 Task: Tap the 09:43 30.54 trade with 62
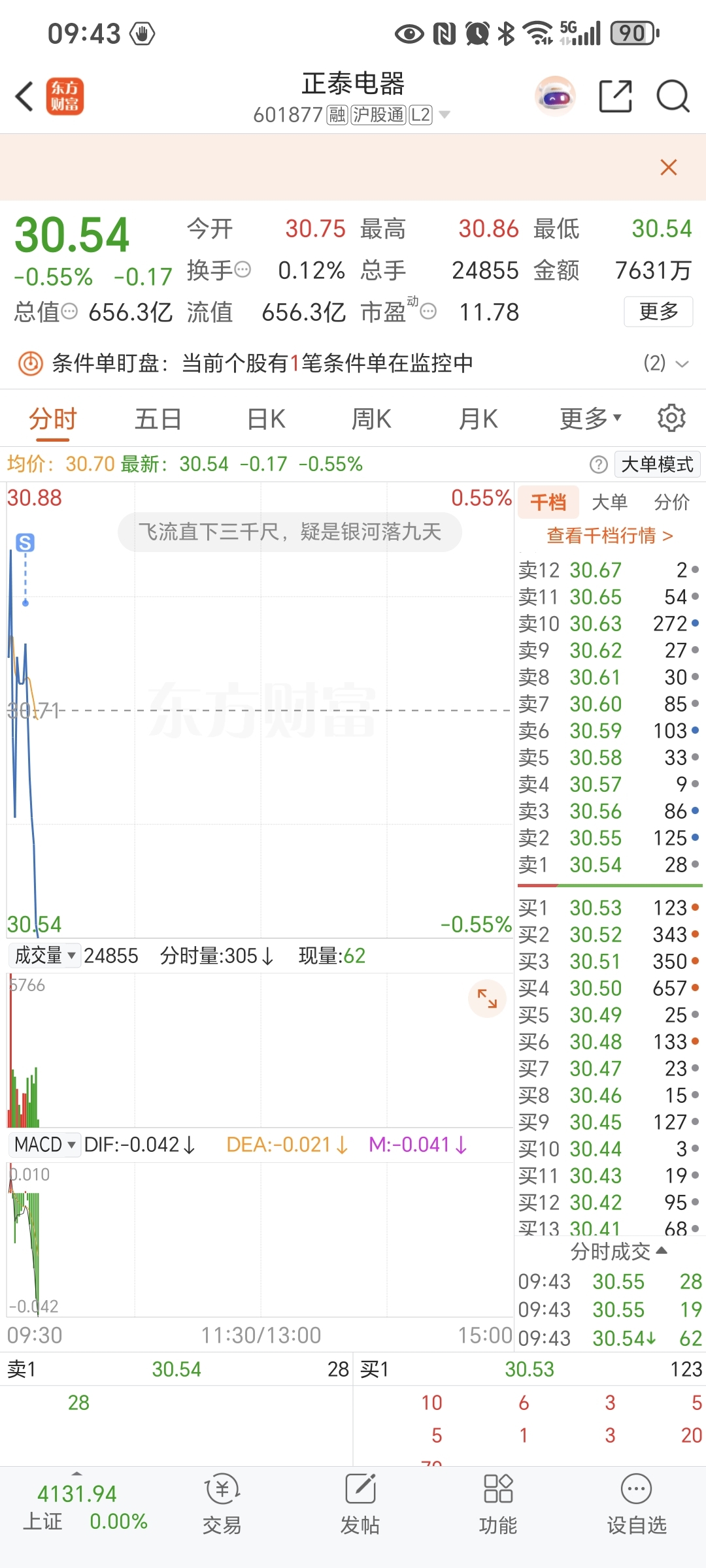click(610, 1339)
